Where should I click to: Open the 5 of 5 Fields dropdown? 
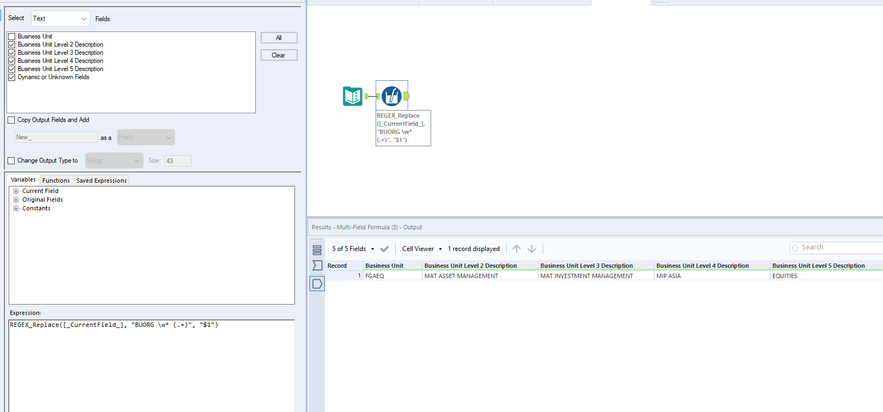[x=353, y=249]
